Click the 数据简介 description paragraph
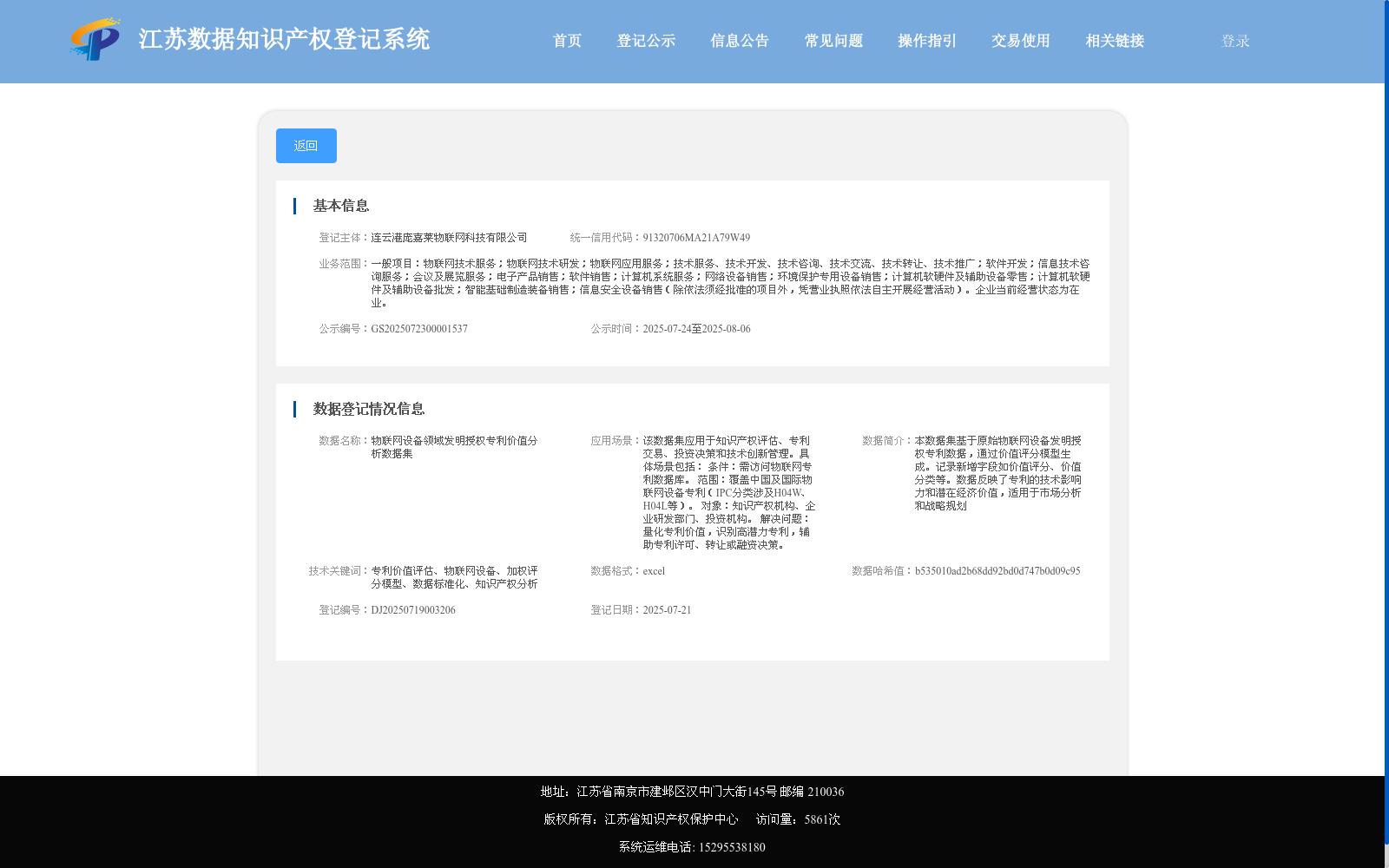This screenshot has height=868, width=1389. pyautogui.click(x=997, y=473)
